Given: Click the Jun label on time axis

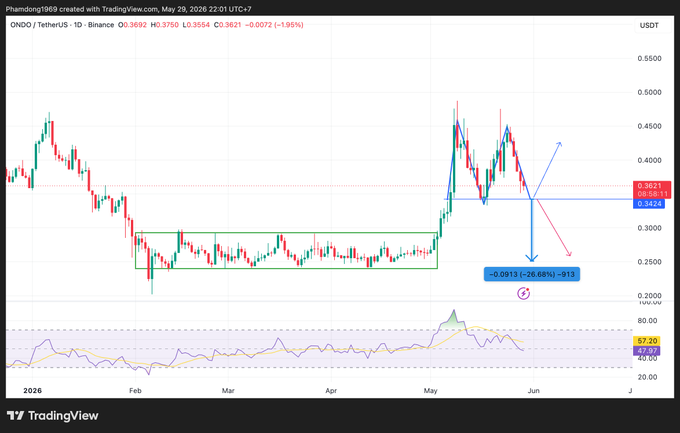Looking at the screenshot, I should (x=533, y=390).
